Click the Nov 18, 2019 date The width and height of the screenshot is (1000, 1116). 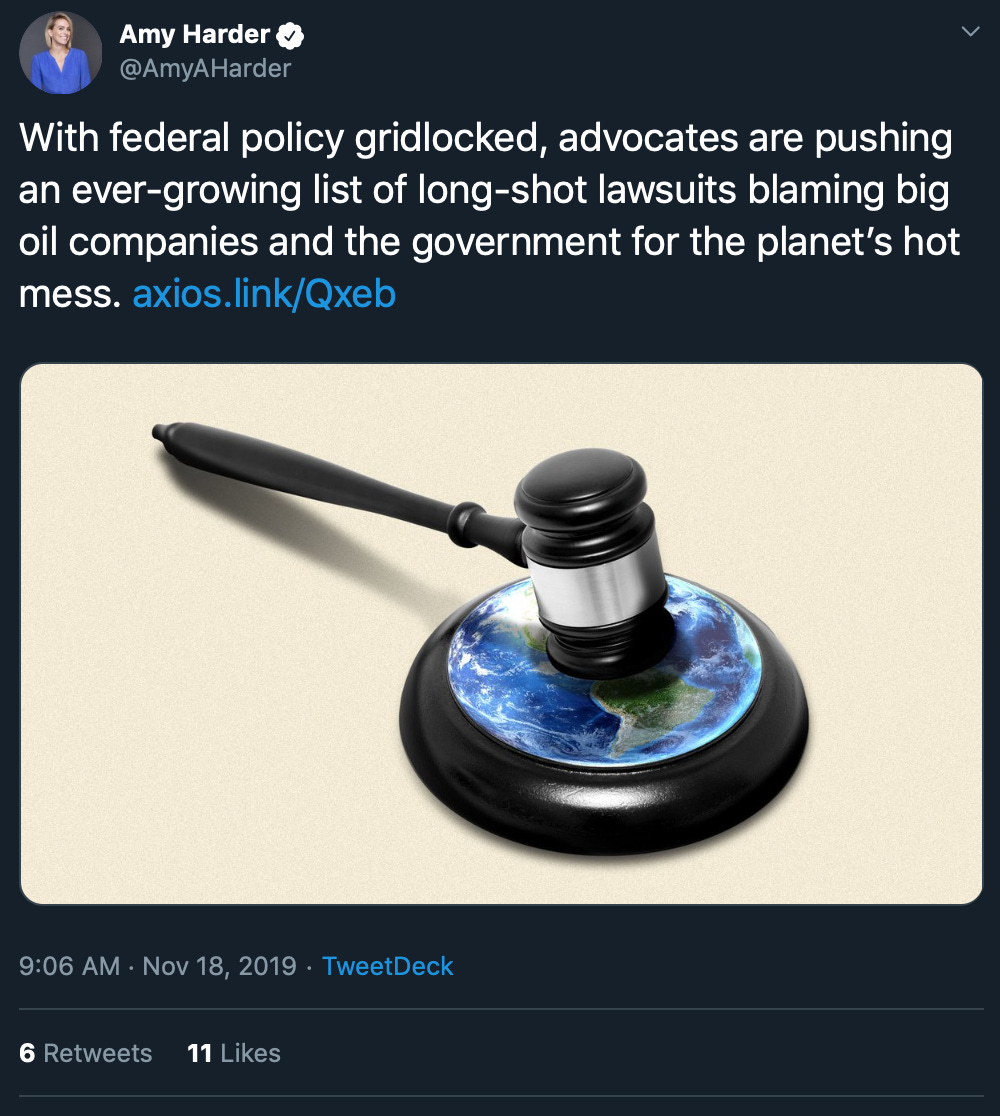click(x=219, y=966)
